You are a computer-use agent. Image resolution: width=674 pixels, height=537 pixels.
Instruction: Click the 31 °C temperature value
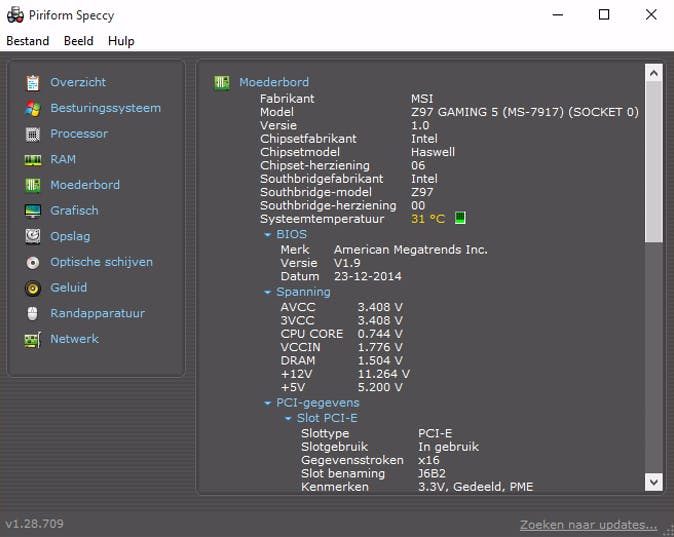tap(428, 219)
